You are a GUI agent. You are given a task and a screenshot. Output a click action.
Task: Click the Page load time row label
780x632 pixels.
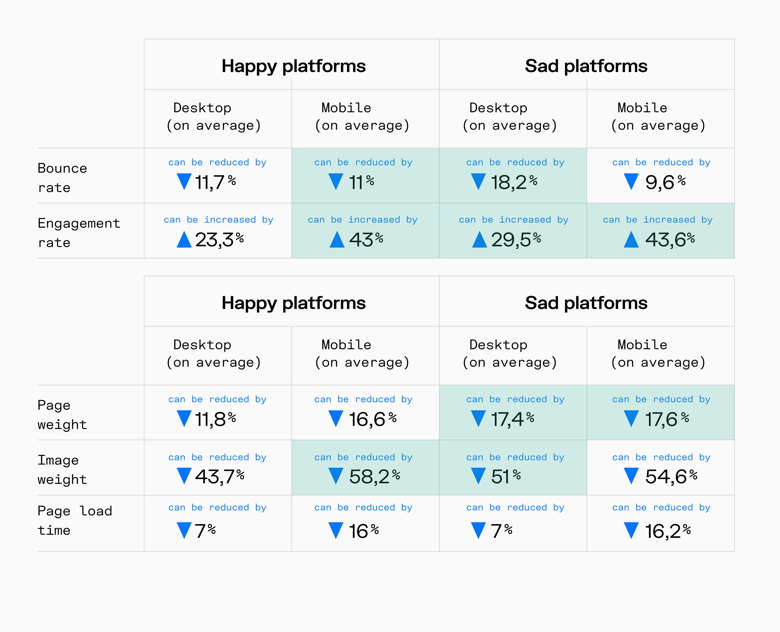[75, 521]
